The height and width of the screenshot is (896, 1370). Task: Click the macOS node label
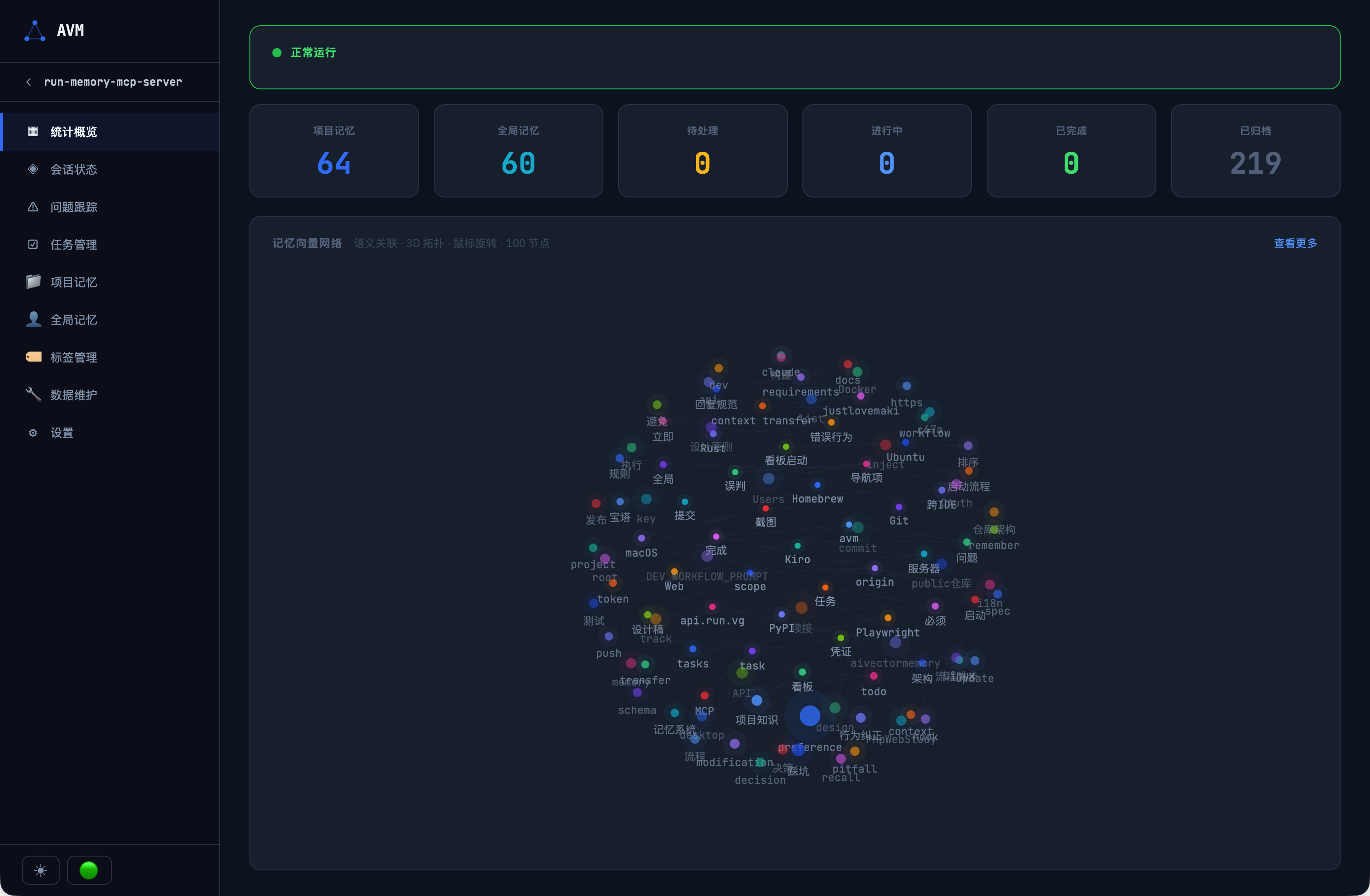(641, 553)
